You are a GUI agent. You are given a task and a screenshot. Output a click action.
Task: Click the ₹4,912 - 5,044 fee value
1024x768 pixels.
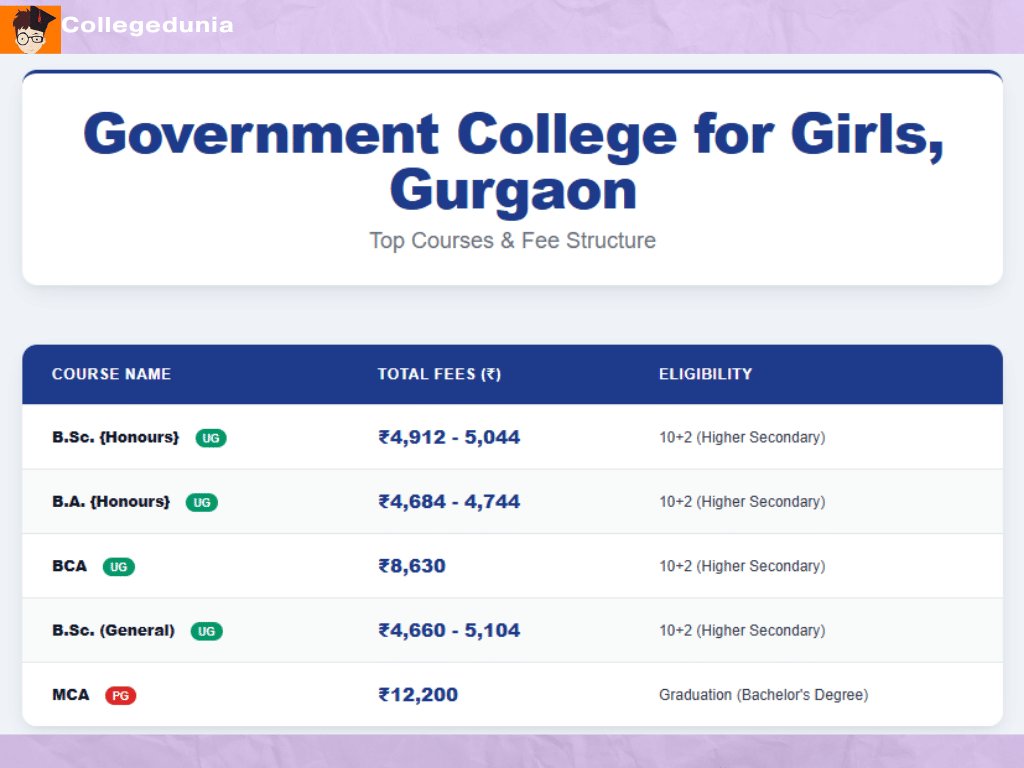[x=449, y=437]
